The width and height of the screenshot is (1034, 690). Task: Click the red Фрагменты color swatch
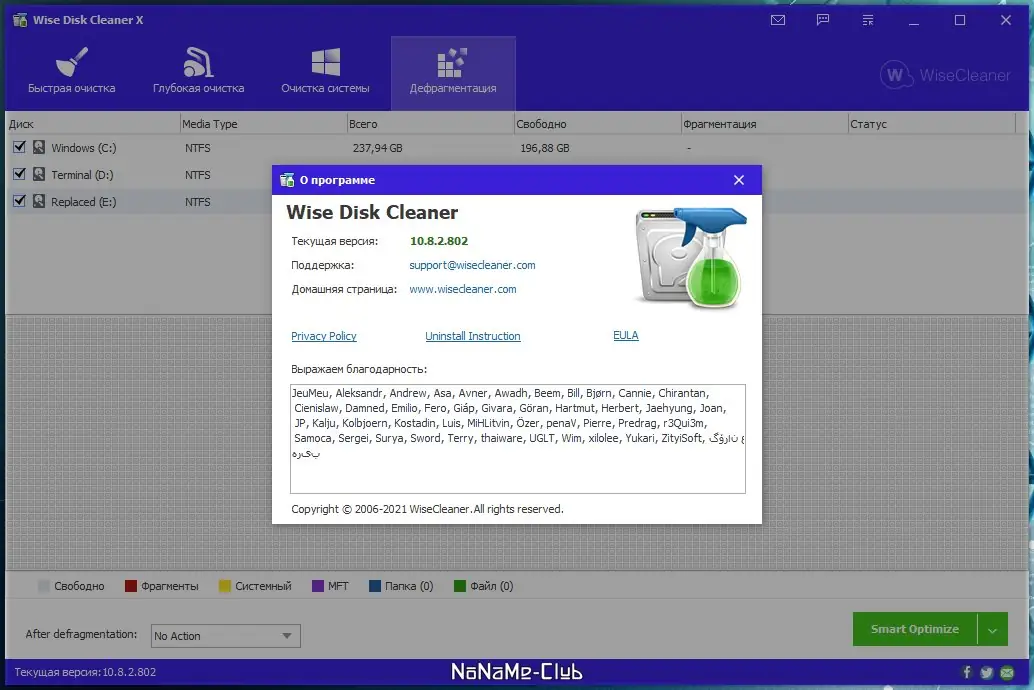point(130,585)
